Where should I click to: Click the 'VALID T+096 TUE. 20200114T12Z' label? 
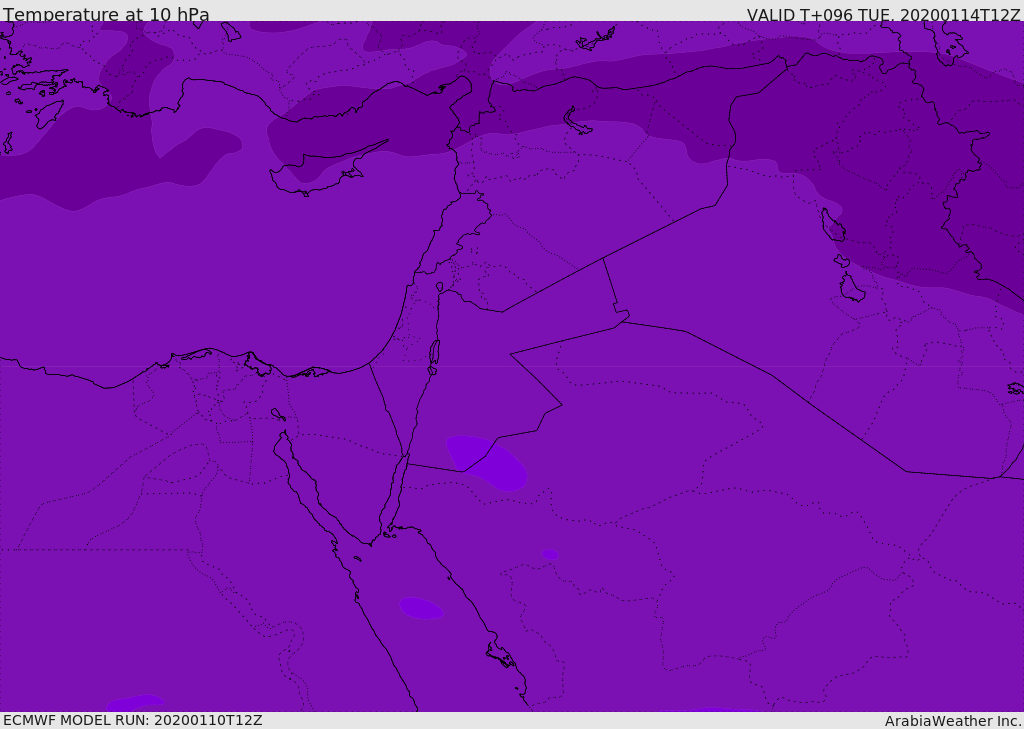click(883, 15)
